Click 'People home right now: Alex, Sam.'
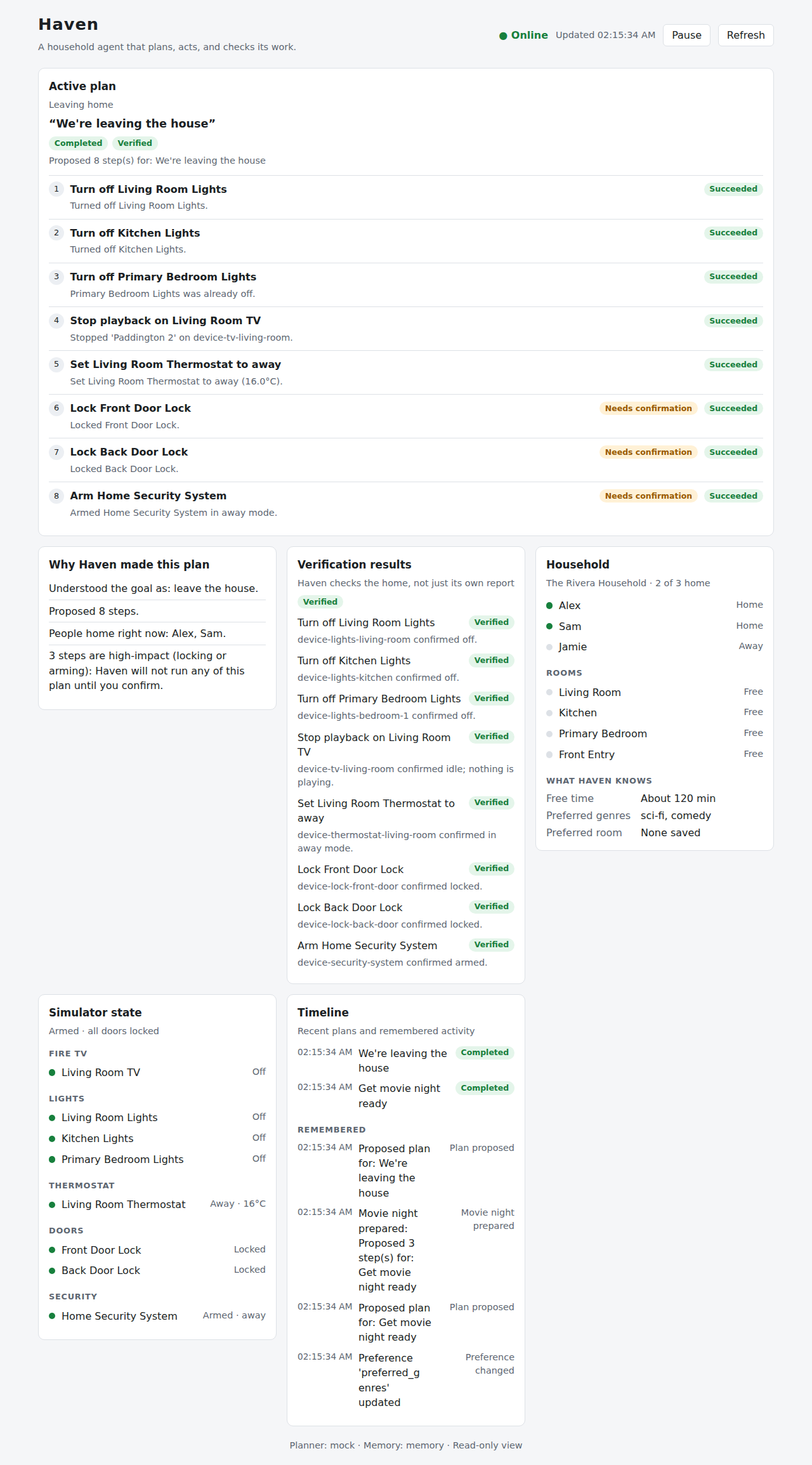 (x=137, y=633)
